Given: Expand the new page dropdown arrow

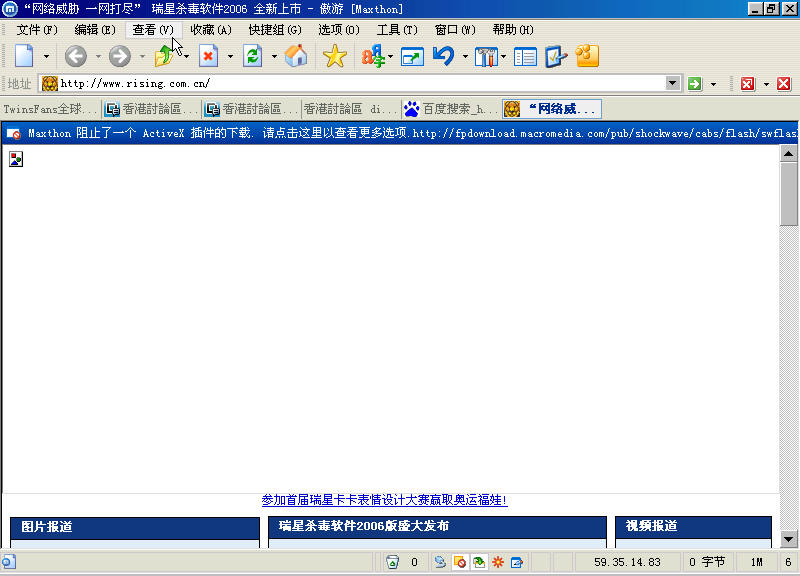Looking at the screenshot, I should pyautogui.click(x=46, y=56).
